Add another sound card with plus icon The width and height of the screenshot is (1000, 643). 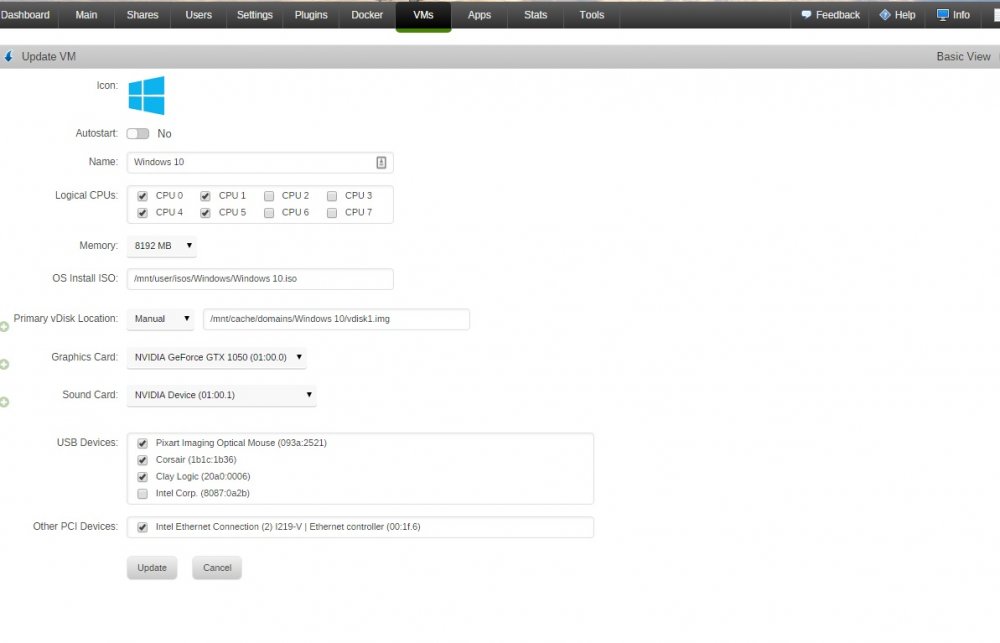4,402
